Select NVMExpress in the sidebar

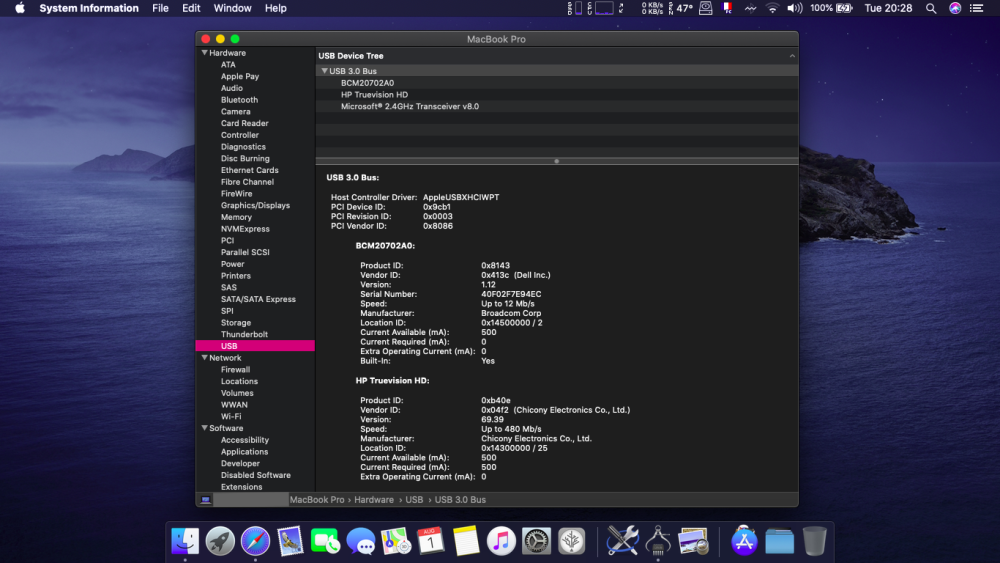click(245, 229)
